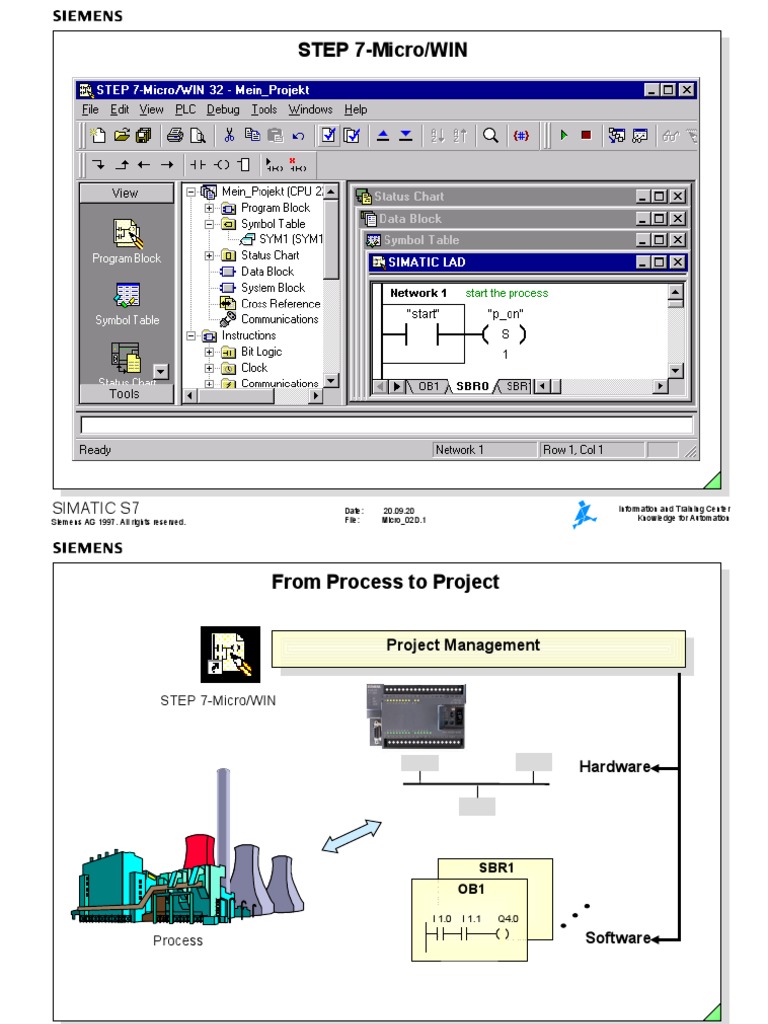The image size is (768, 1024).
Task: Expand the Program Block tree node
Action: [x=209, y=208]
